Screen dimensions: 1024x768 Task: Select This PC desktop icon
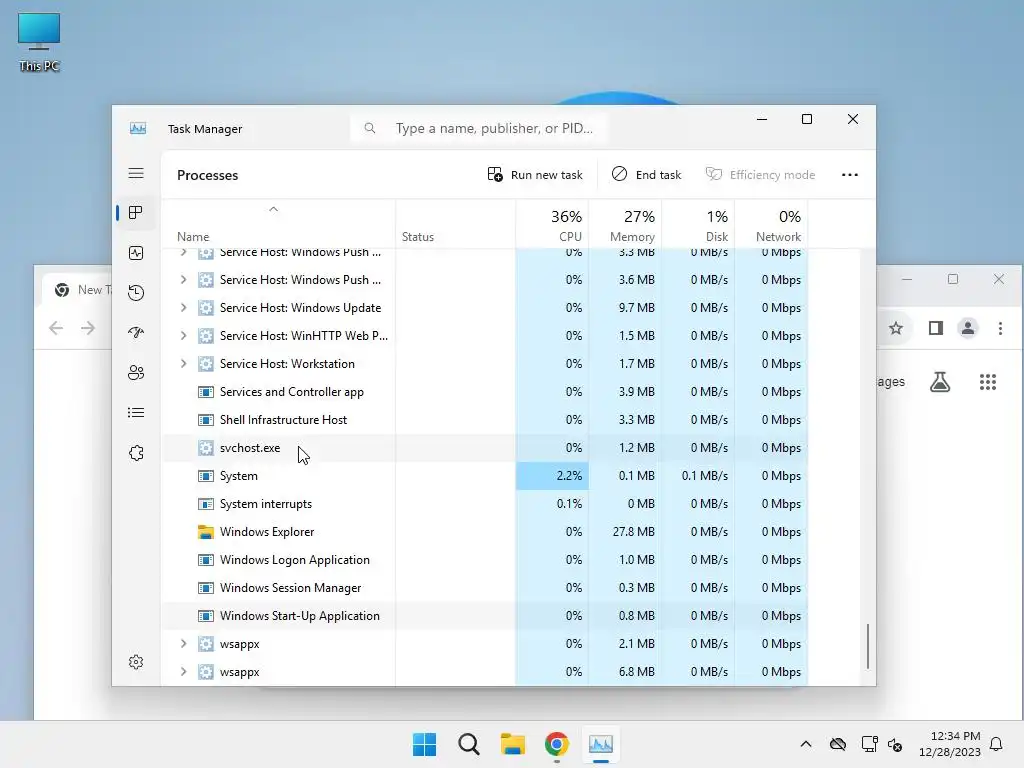pyautogui.click(x=39, y=42)
